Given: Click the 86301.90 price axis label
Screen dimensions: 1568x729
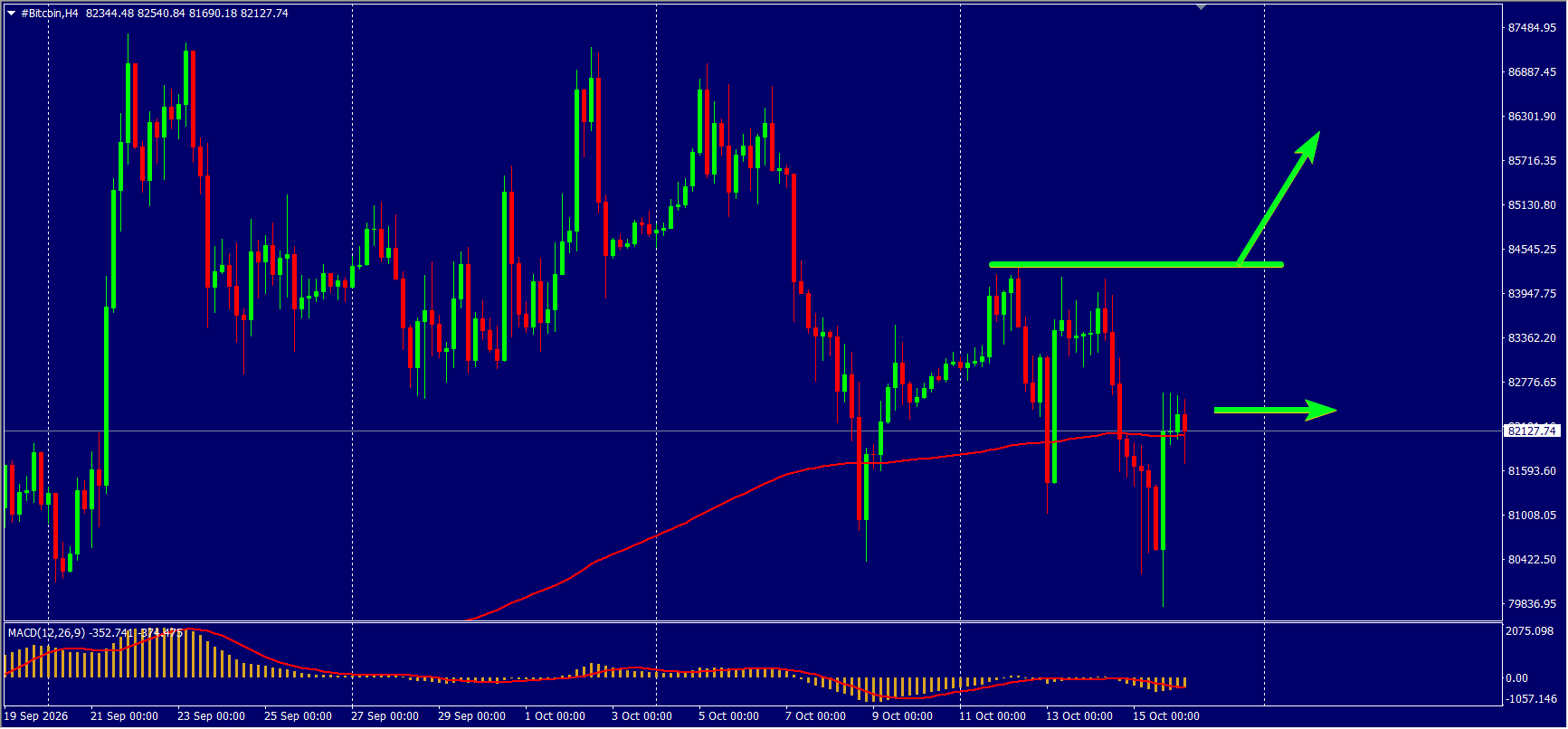Looking at the screenshot, I should click(1532, 117).
